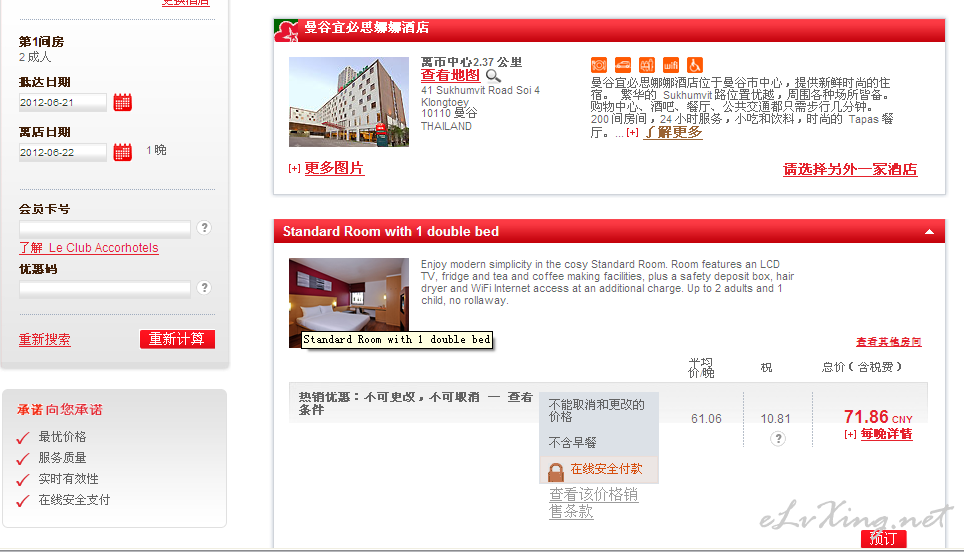
Task: Click the red 重新计算 button
Action: point(177,339)
